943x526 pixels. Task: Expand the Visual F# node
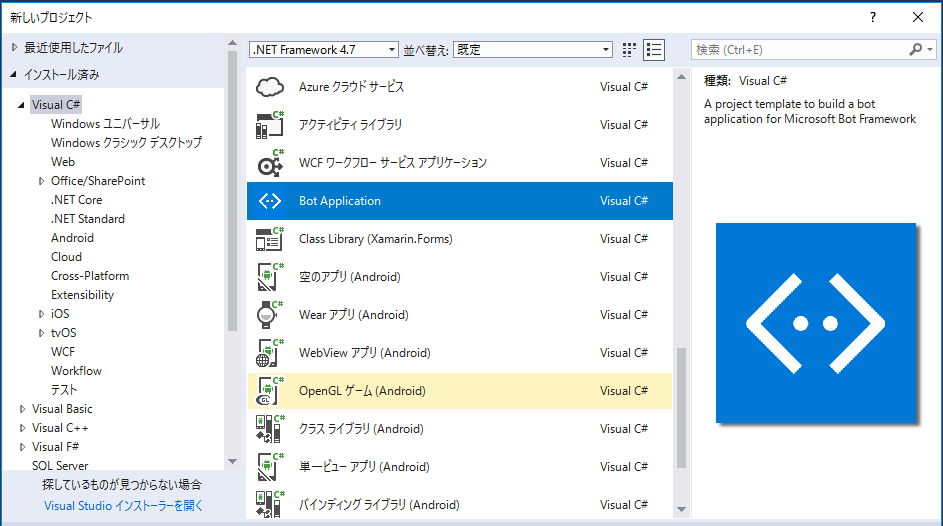click(22, 447)
